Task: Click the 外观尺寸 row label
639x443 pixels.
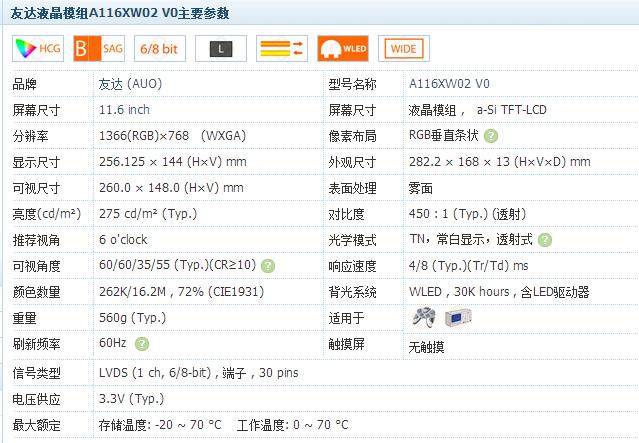Action: pyautogui.click(x=353, y=162)
